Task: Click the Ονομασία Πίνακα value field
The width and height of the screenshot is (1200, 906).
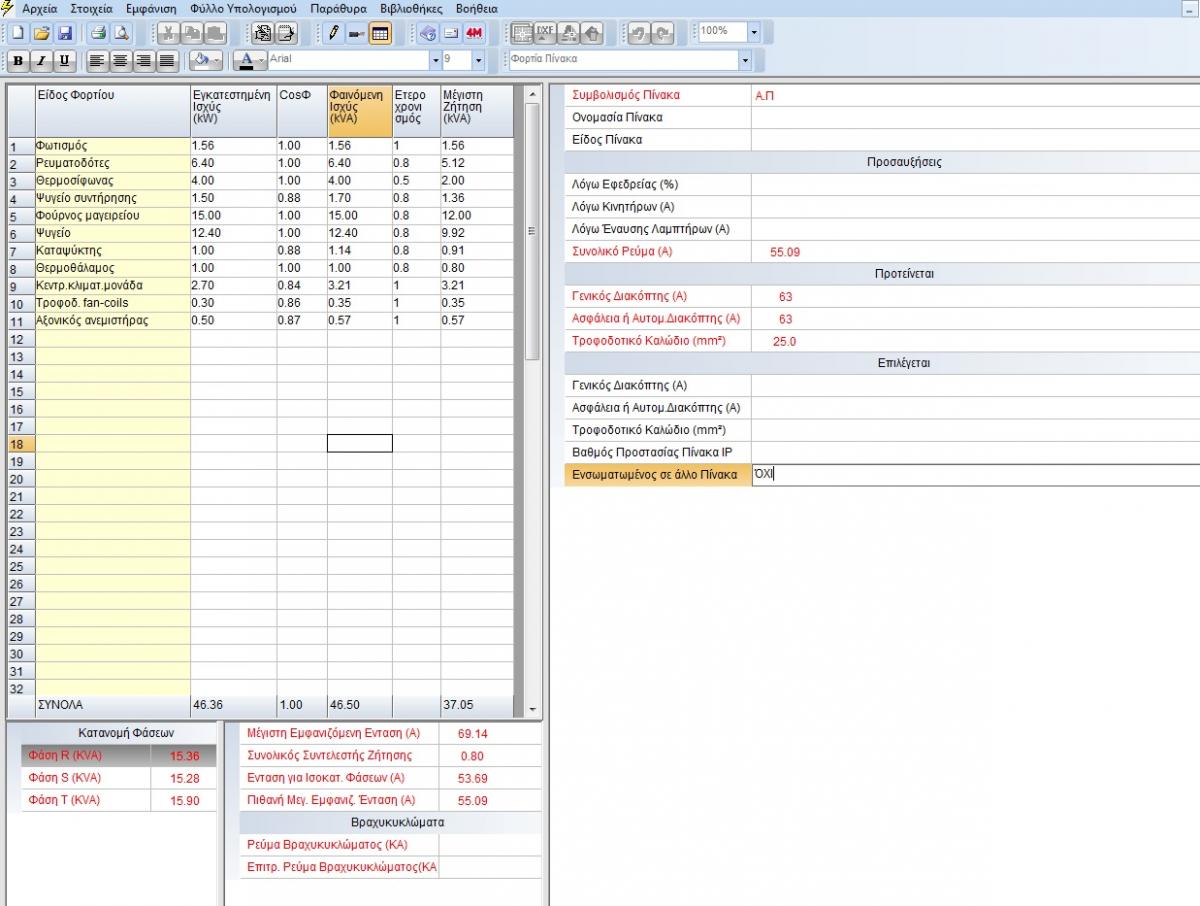Action: click(975, 117)
